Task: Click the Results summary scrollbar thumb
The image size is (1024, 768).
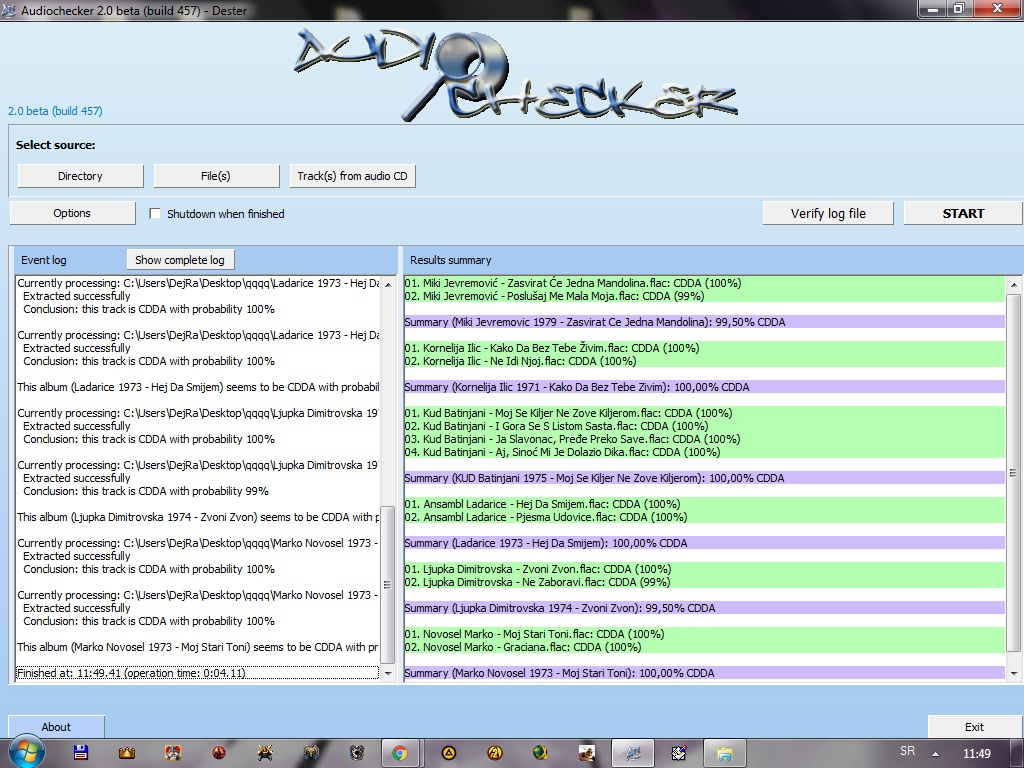Action: [1014, 472]
